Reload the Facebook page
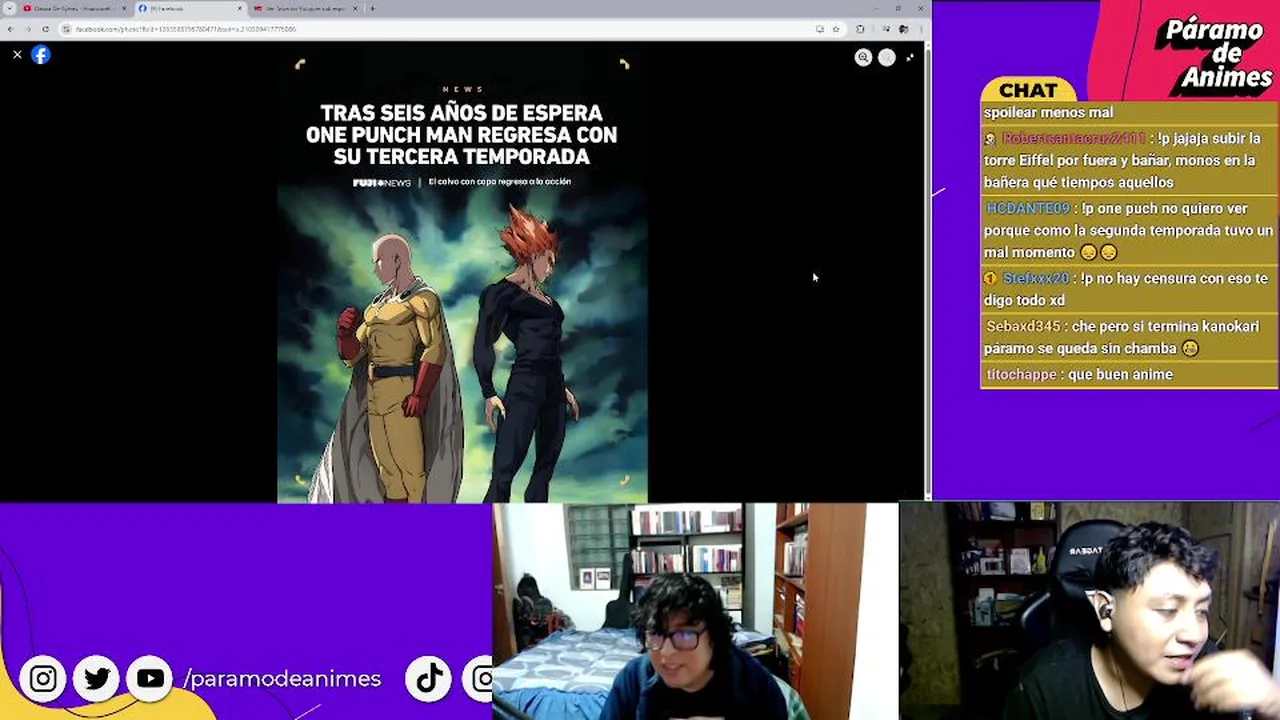The width and height of the screenshot is (1280, 720). [45, 29]
